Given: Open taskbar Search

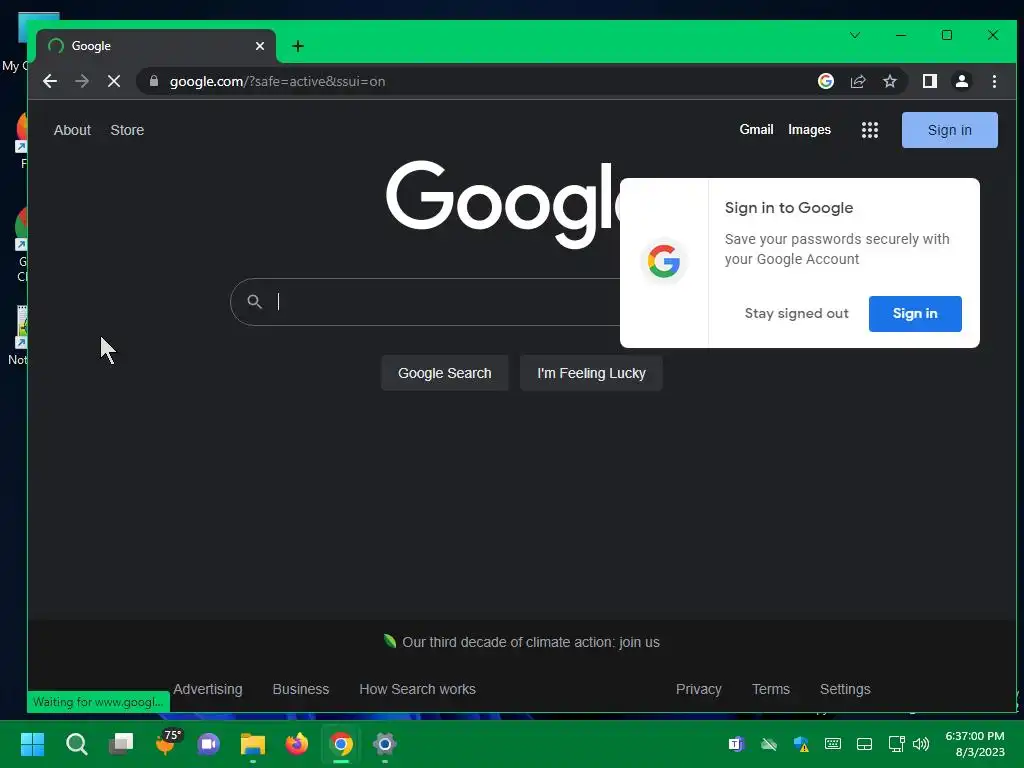Looking at the screenshot, I should 76,744.
